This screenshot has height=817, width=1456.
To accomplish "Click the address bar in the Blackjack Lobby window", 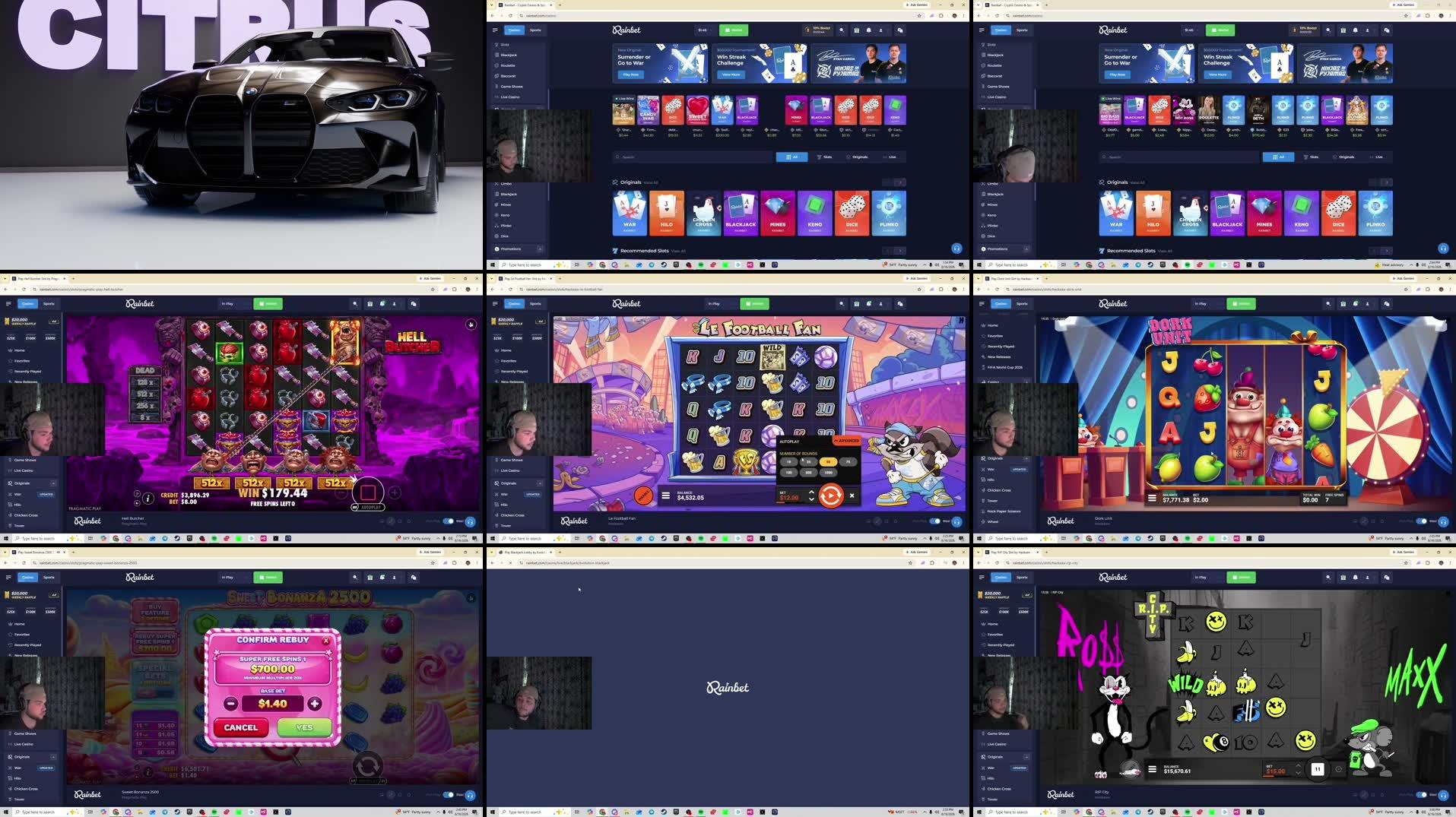I will click(715, 563).
